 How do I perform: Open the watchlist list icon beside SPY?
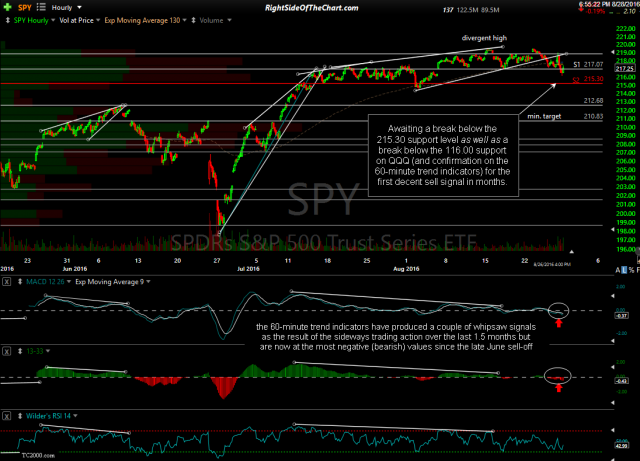[x=41, y=7]
